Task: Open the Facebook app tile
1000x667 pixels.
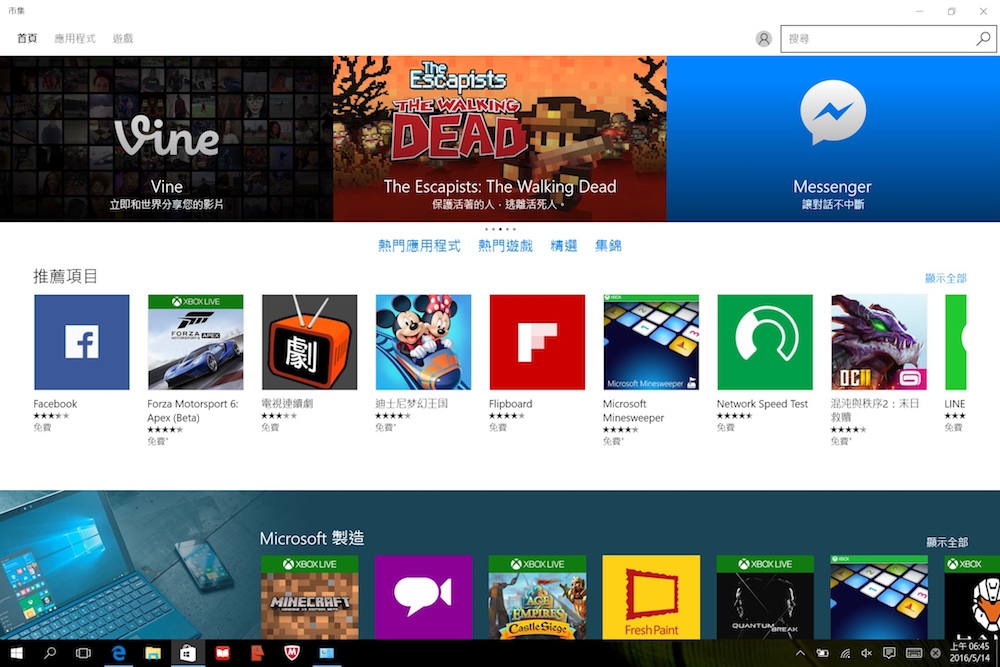Action: pos(81,342)
